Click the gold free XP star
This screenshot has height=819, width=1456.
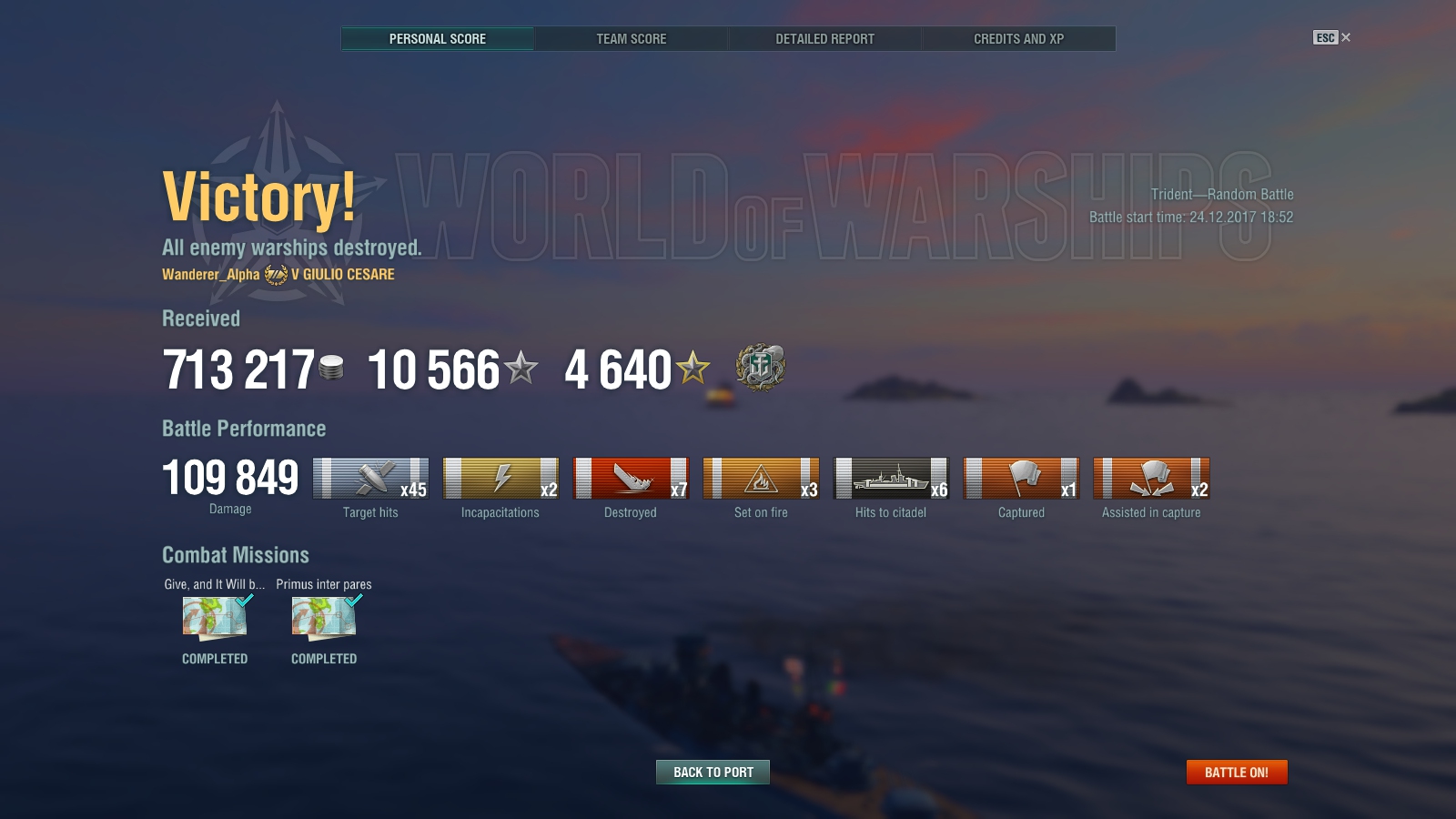click(693, 368)
